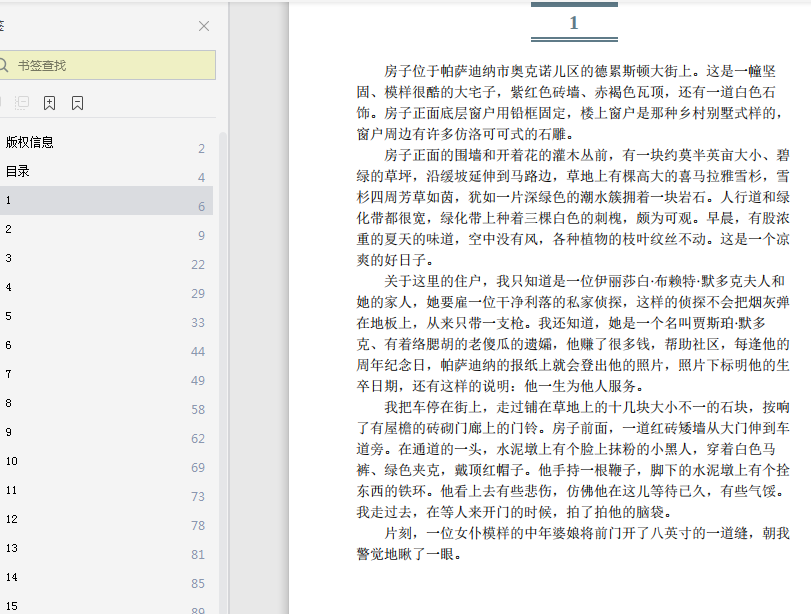Image resolution: width=811 pixels, height=614 pixels.
Task: Open chapter 10 bookmark
Action: click(106, 461)
